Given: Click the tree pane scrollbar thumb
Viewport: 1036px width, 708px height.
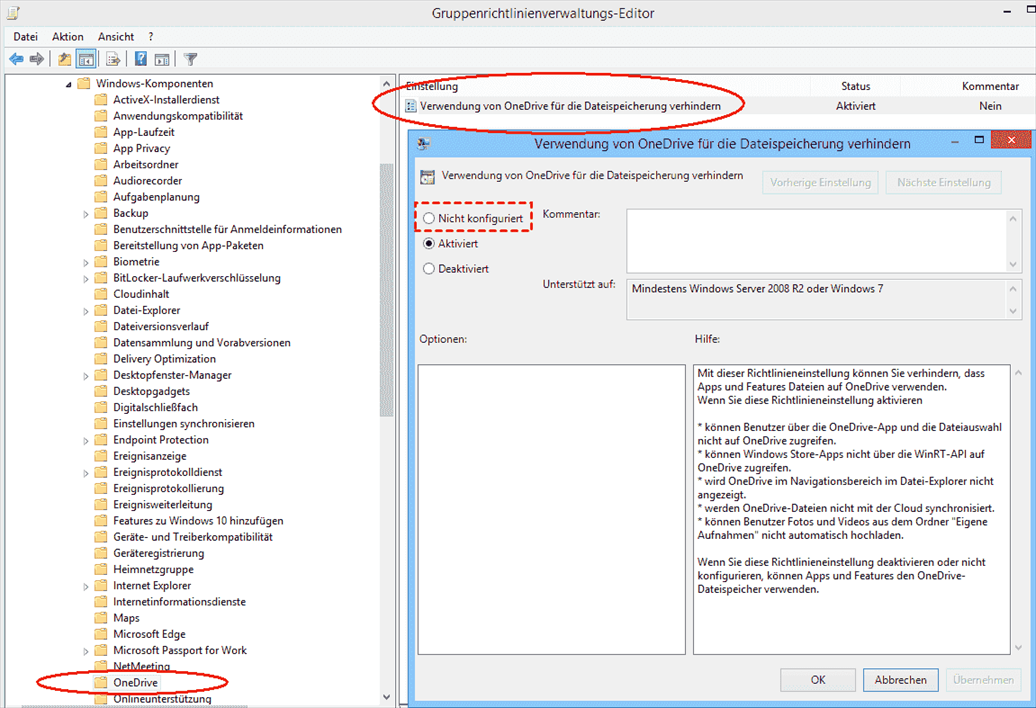Looking at the screenshot, I should pyautogui.click(x=387, y=289).
